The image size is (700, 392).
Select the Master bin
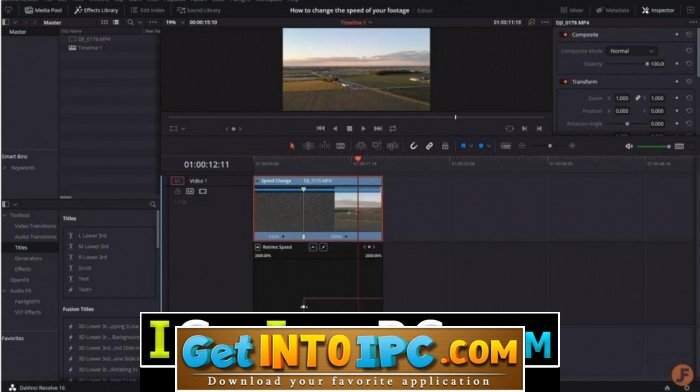click(x=17, y=32)
